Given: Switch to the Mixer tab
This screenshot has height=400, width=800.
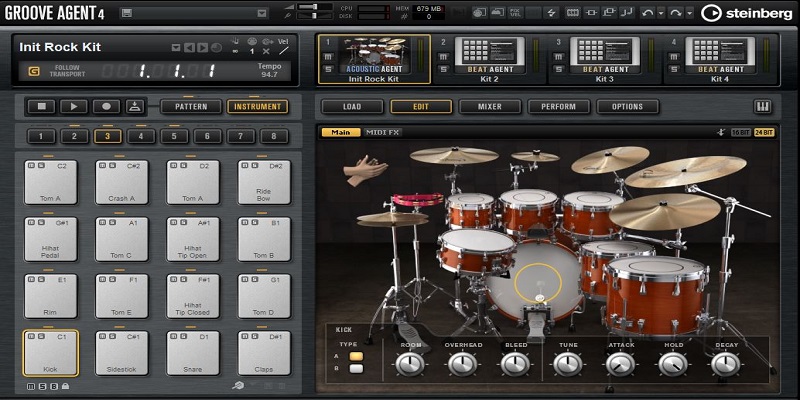Looking at the screenshot, I should pos(490,107).
